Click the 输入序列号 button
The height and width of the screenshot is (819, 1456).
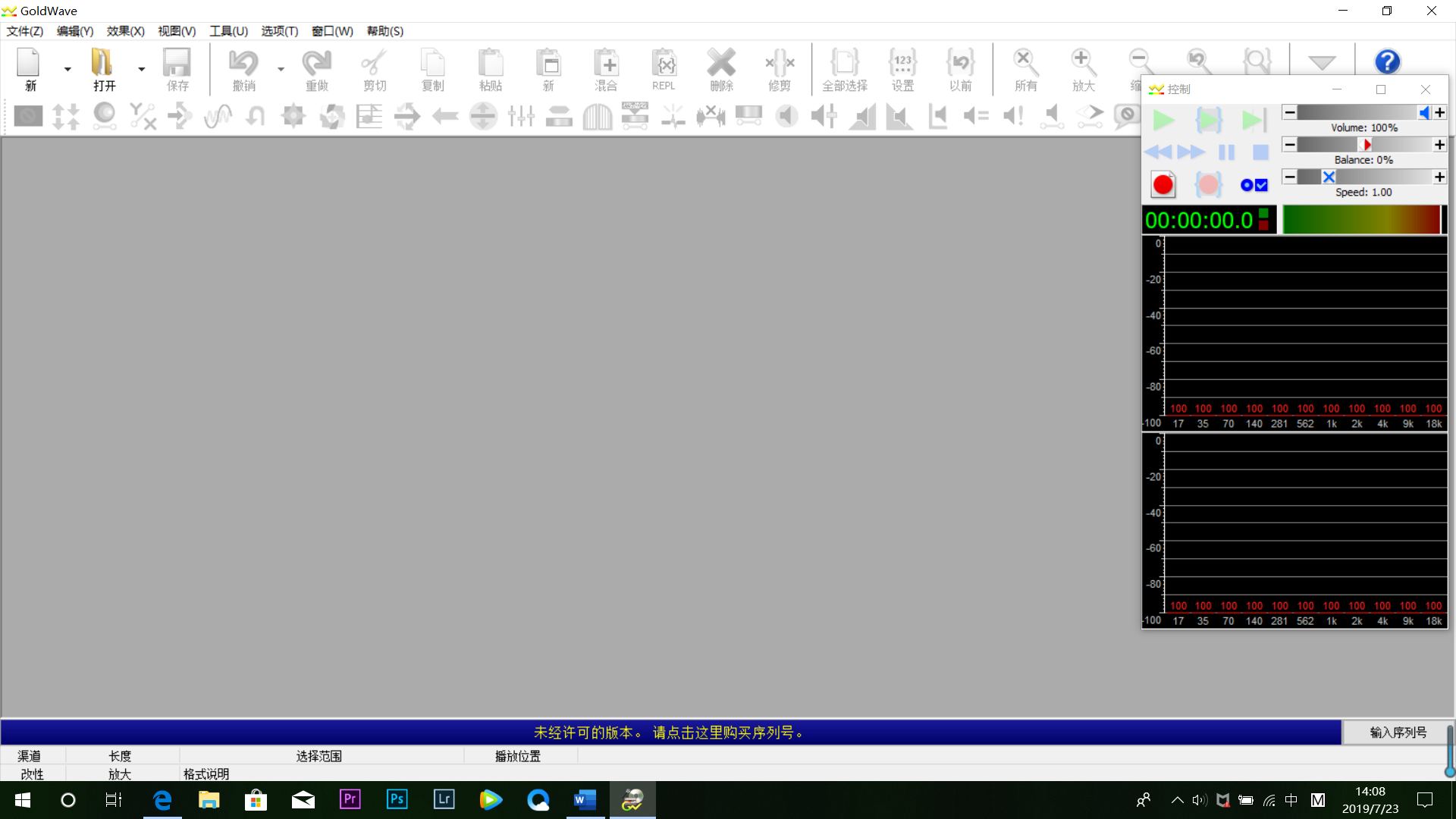point(1398,733)
